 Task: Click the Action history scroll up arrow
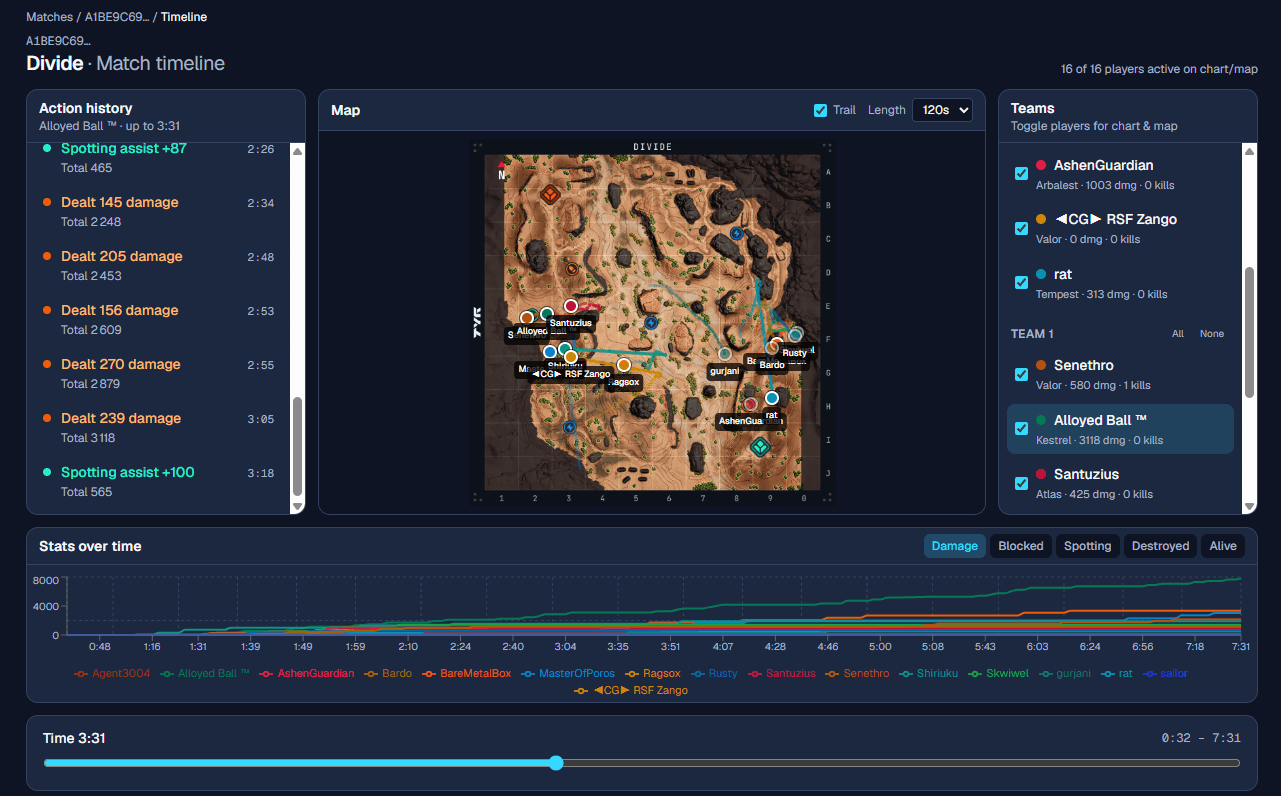pyautogui.click(x=297, y=151)
